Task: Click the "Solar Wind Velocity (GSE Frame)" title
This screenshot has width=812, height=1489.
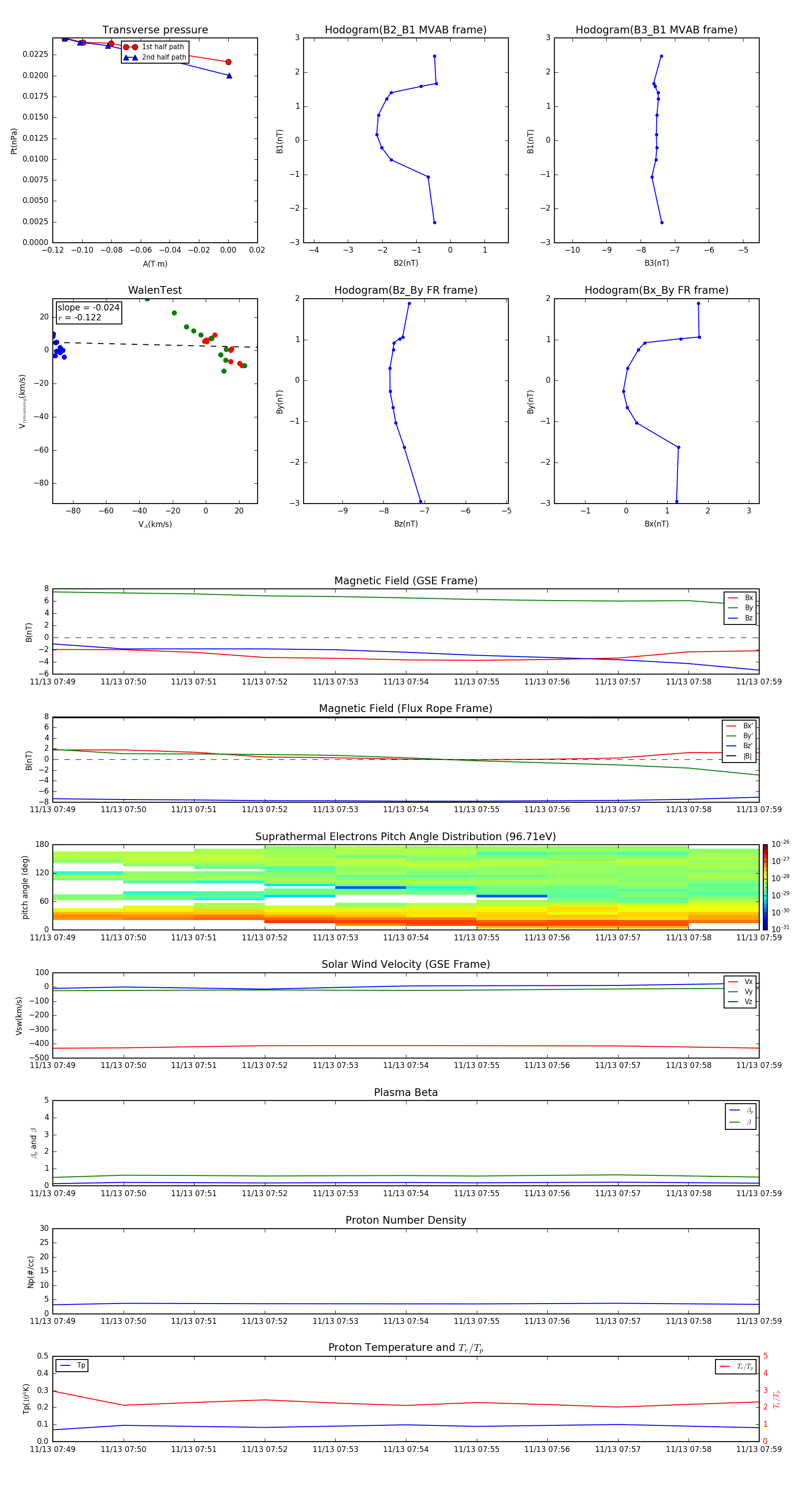Action: 406,964
